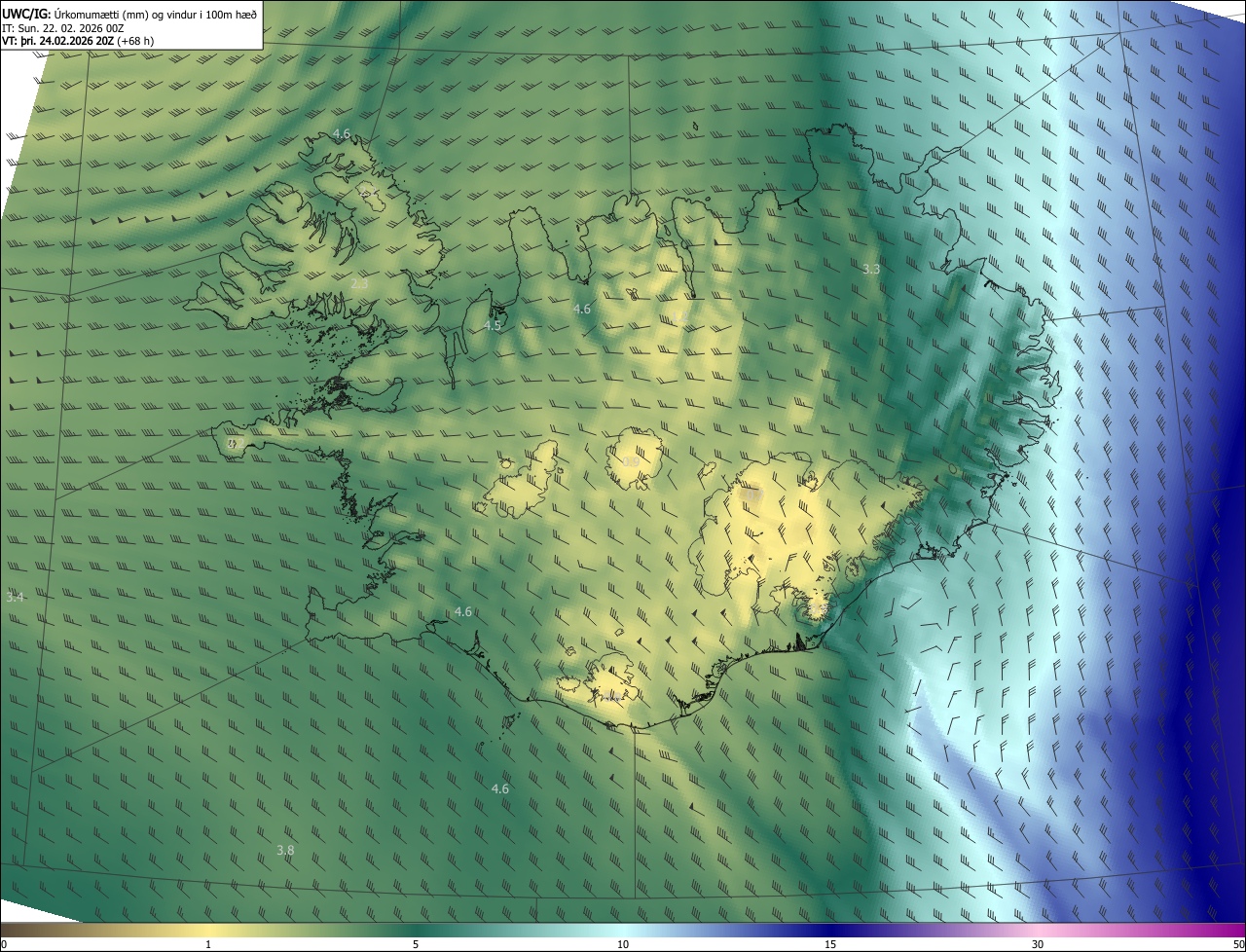
Task: Click the 'VT: þri. 24.02.2026 20Z (+68 h)' line
Action: click(x=78, y=41)
